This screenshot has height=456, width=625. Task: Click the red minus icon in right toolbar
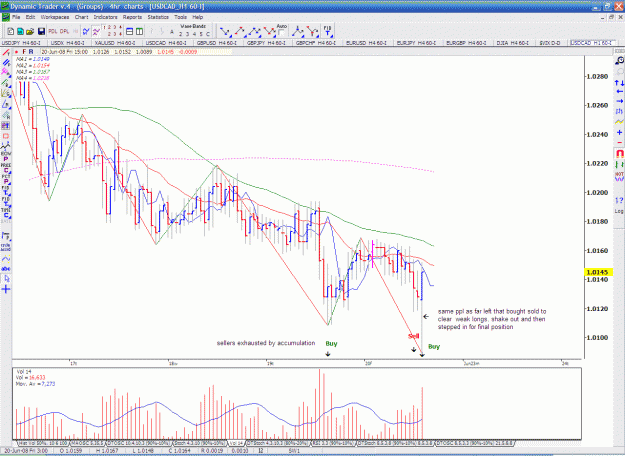pos(619,142)
